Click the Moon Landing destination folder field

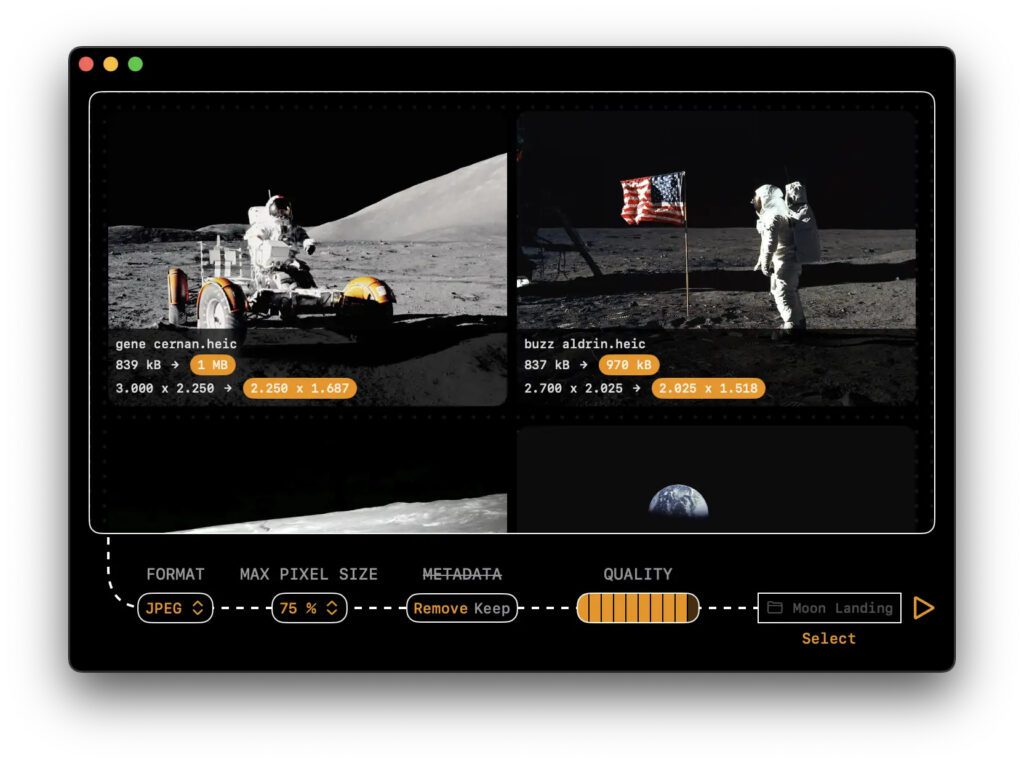pos(840,608)
